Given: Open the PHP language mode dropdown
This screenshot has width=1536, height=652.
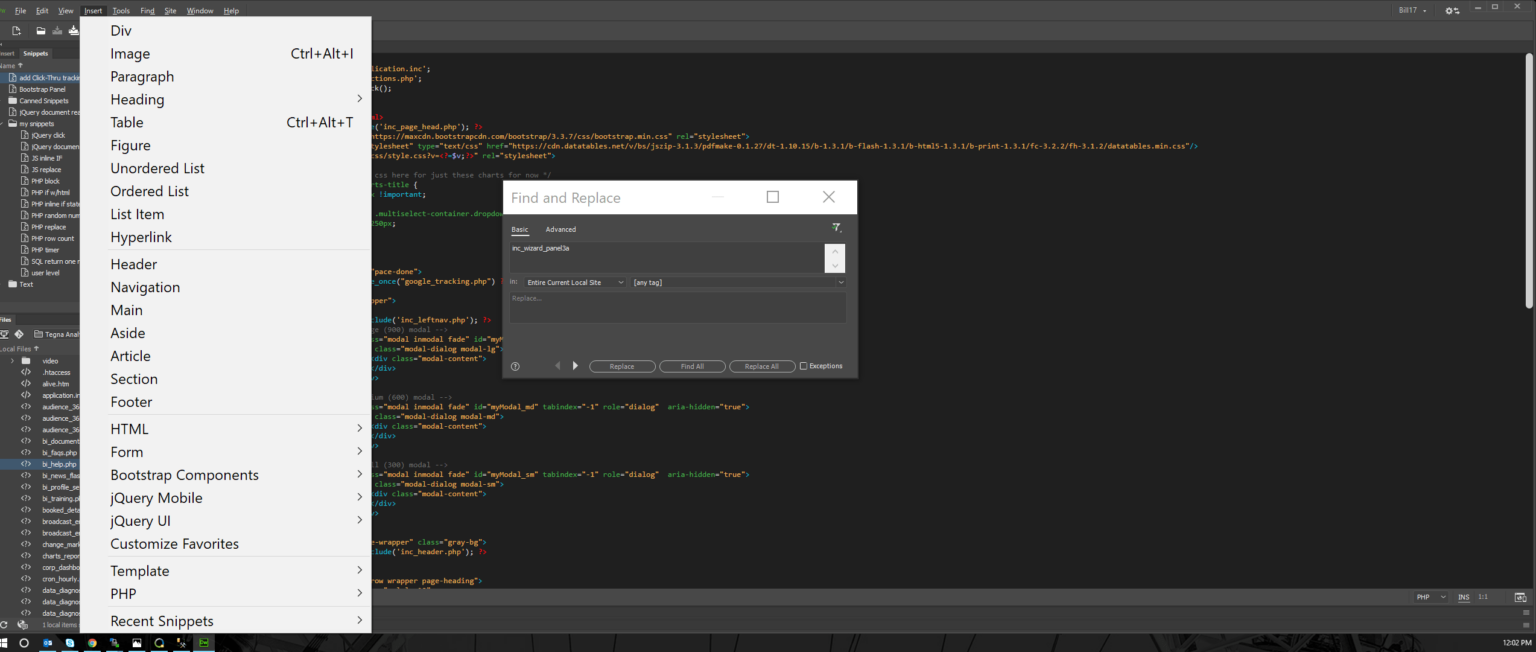Looking at the screenshot, I should point(1429,596).
